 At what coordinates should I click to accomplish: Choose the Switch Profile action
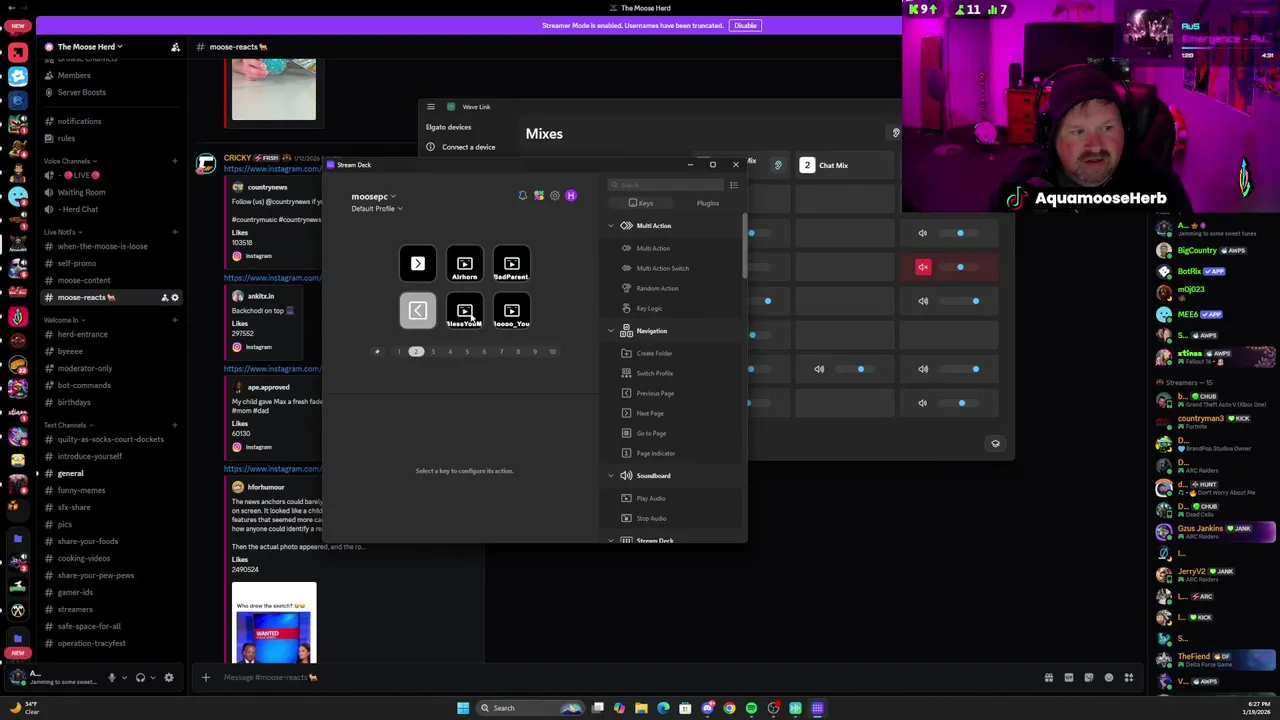click(654, 373)
